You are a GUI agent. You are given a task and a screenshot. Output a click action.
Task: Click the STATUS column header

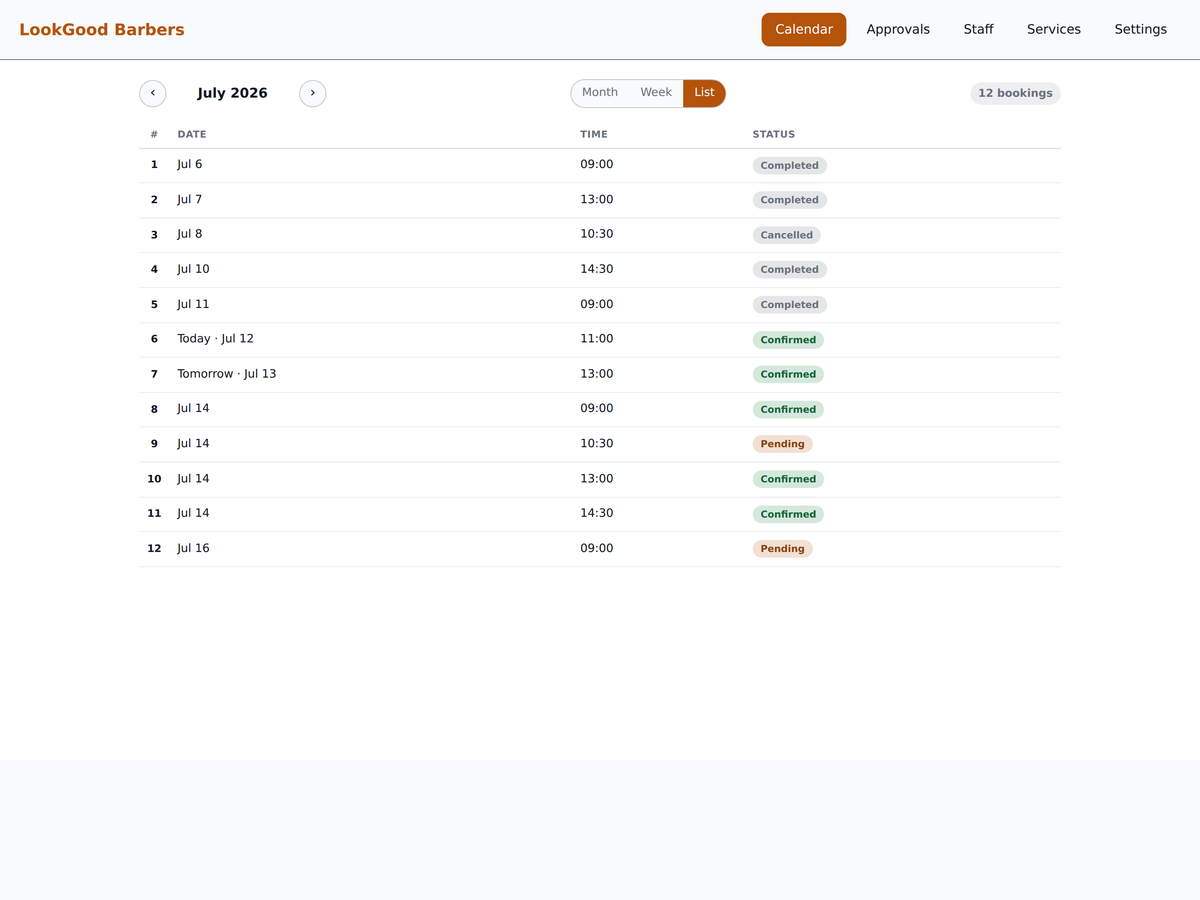click(774, 134)
